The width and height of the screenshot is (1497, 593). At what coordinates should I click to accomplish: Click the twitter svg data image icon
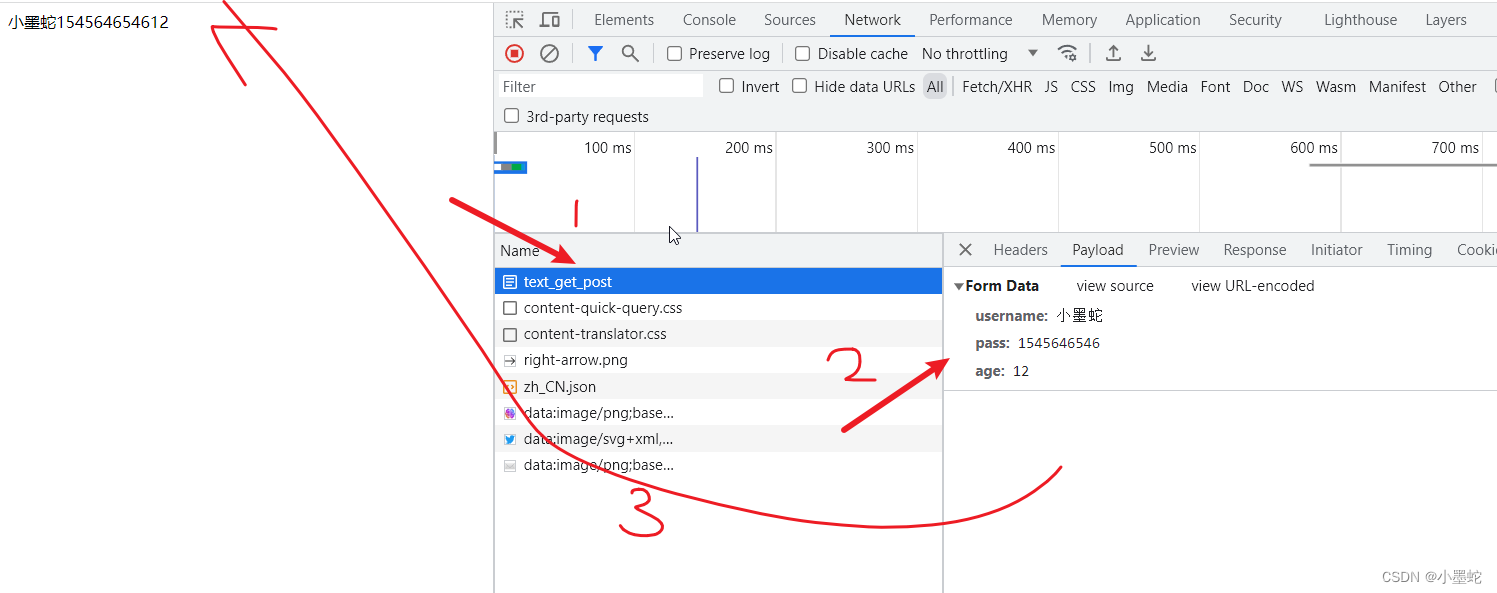510,439
